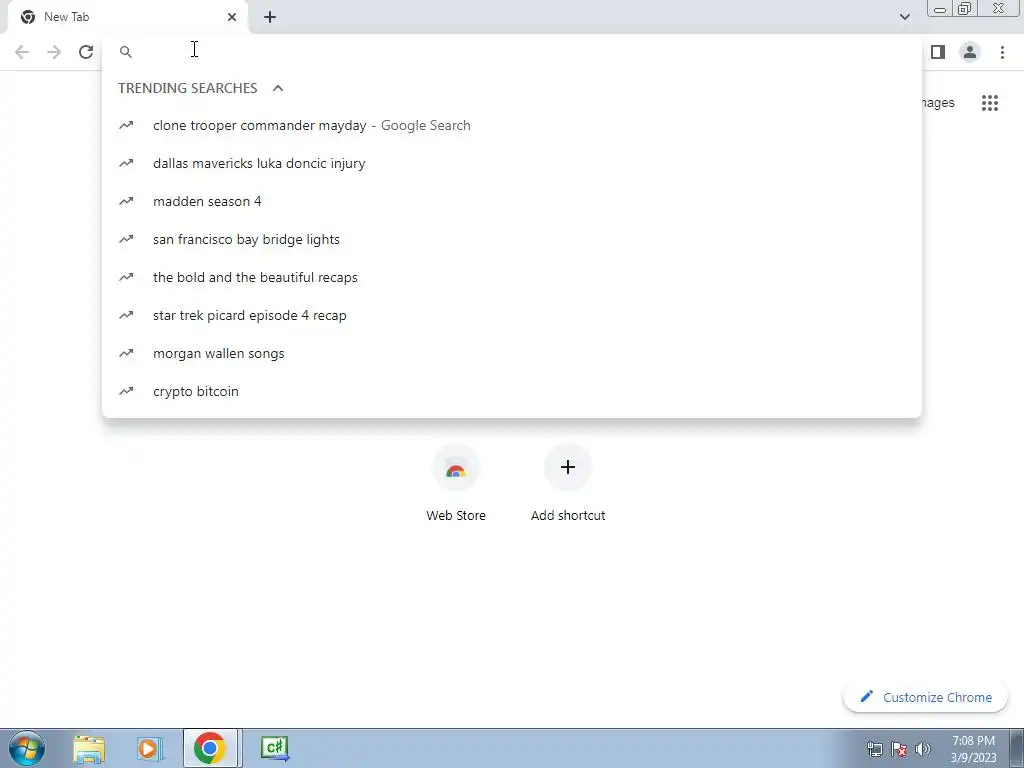Click the search magnifier icon in omnibox

click(126, 52)
